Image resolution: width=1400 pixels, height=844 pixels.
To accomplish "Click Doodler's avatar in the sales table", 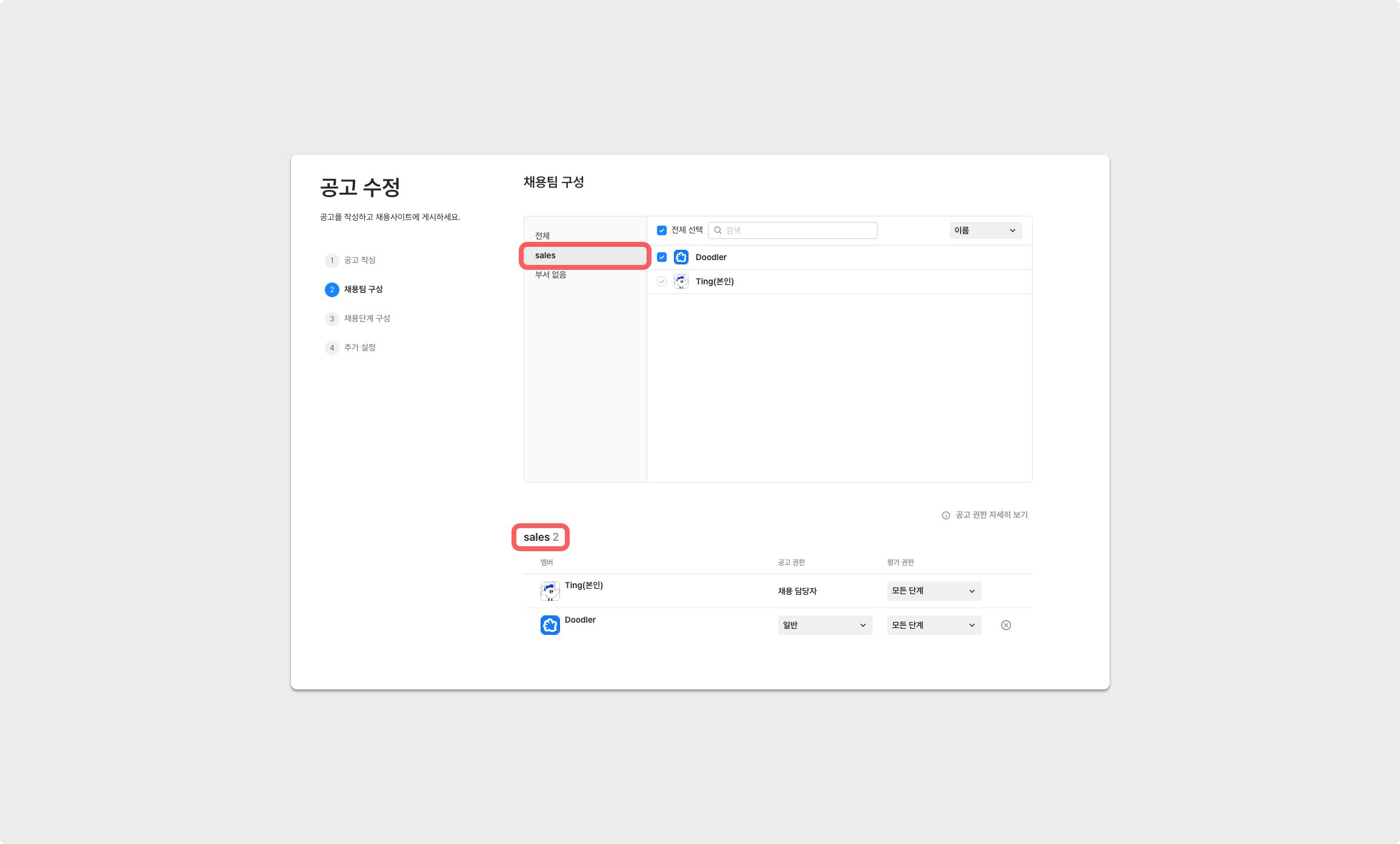I will (550, 625).
